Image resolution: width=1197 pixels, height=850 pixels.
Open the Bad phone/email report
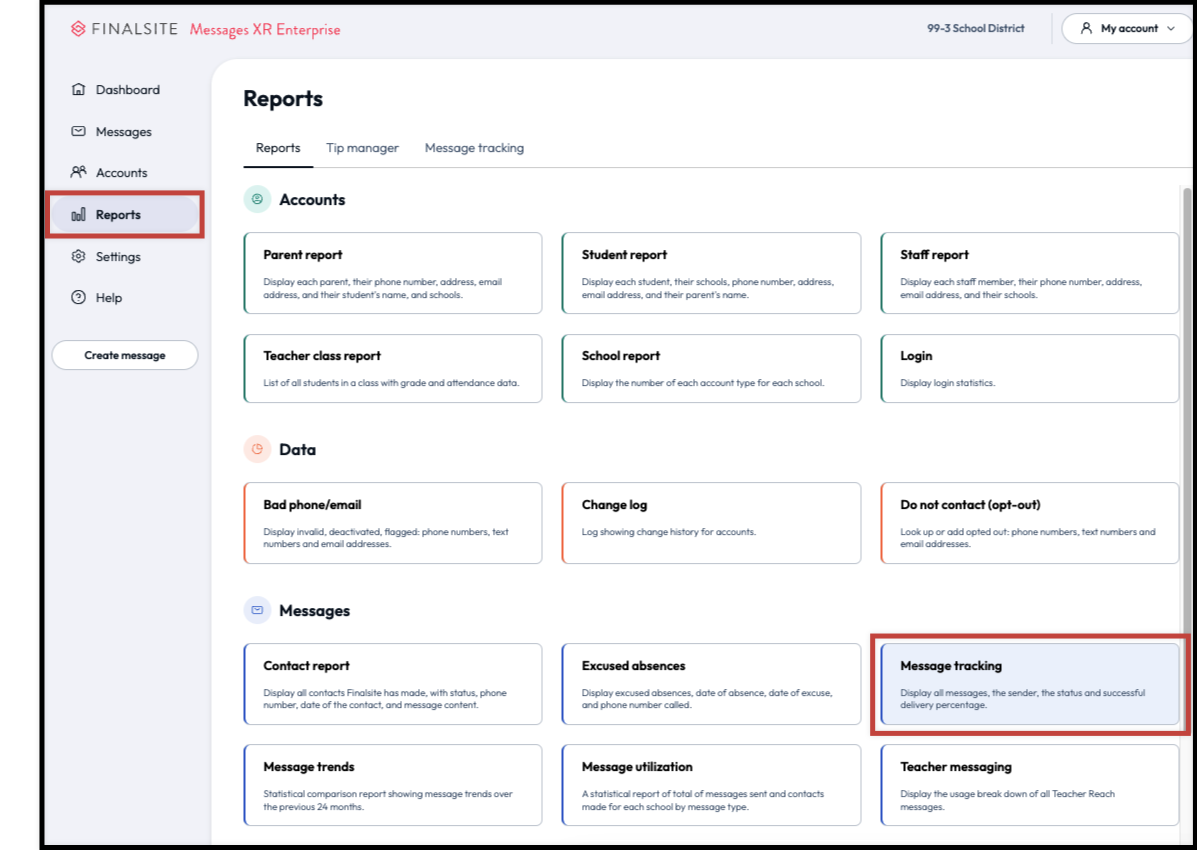click(393, 523)
